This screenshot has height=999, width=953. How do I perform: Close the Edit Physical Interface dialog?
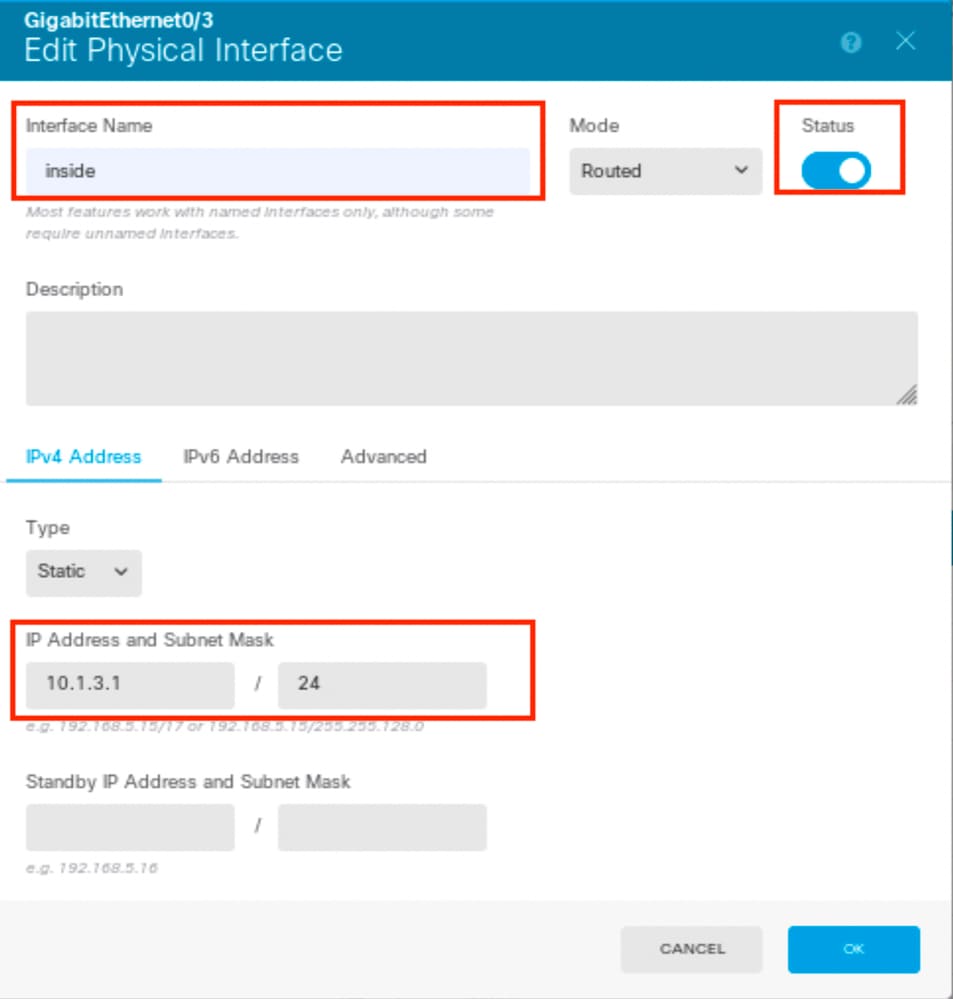(905, 41)
